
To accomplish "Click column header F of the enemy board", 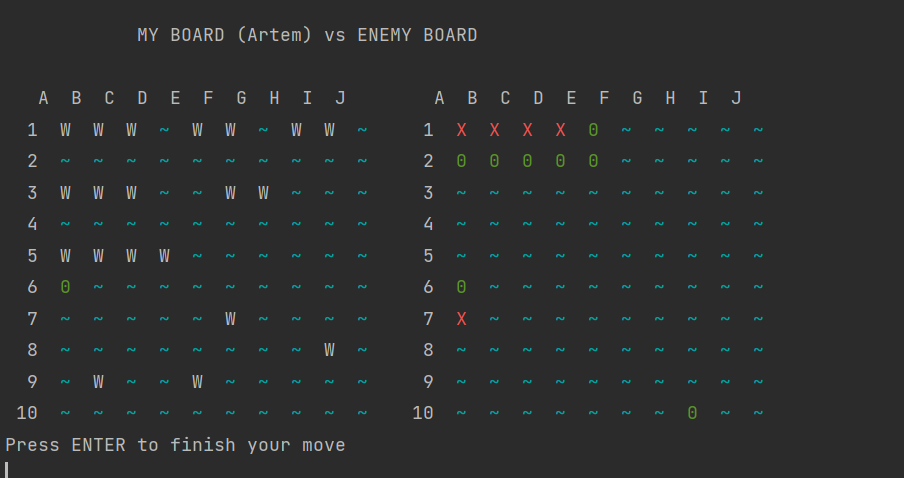I will pyautogui.click(x=604, y=98).
